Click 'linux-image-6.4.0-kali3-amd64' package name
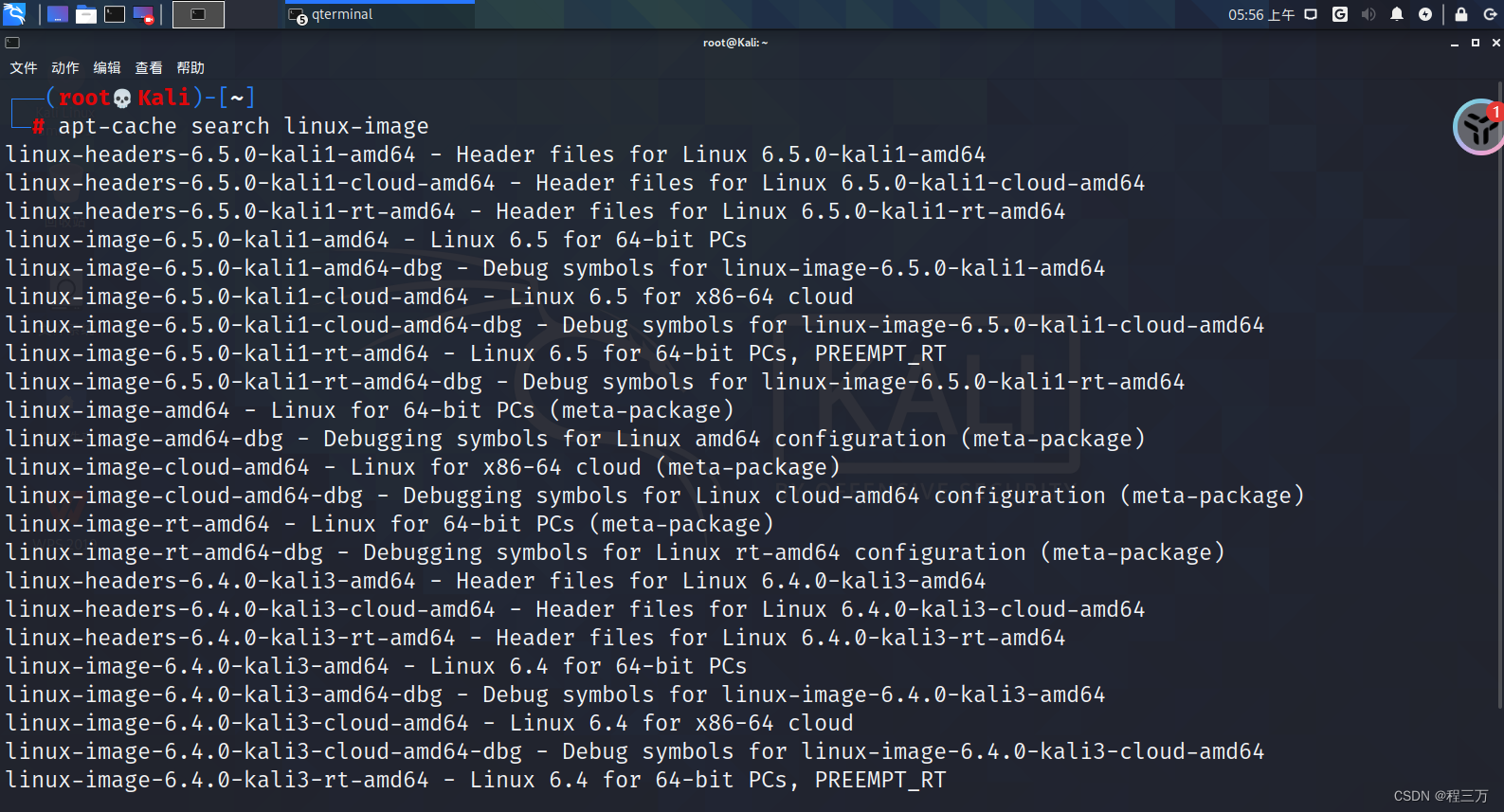Image resolution: width=1504 pixels, height=812 pixels. [x=197, y=666]
